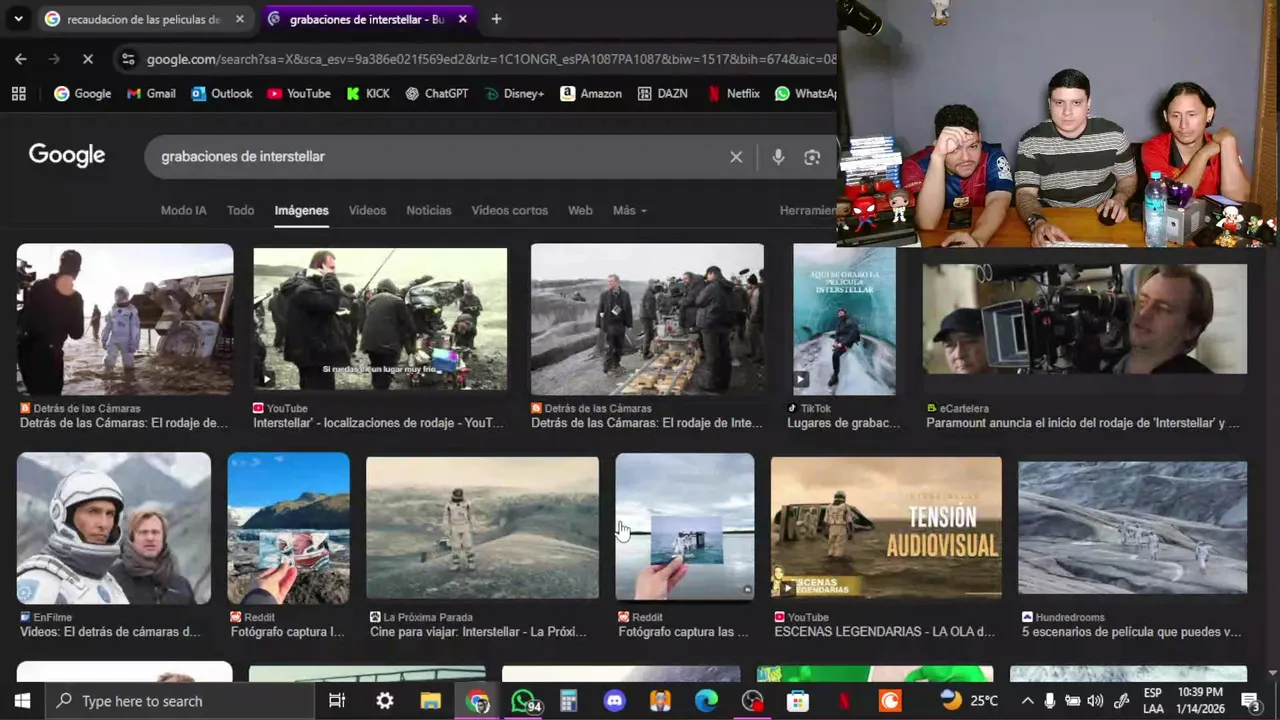
Task: Click the taskbar 'Type here to search' box
Action: click(180, 701)
